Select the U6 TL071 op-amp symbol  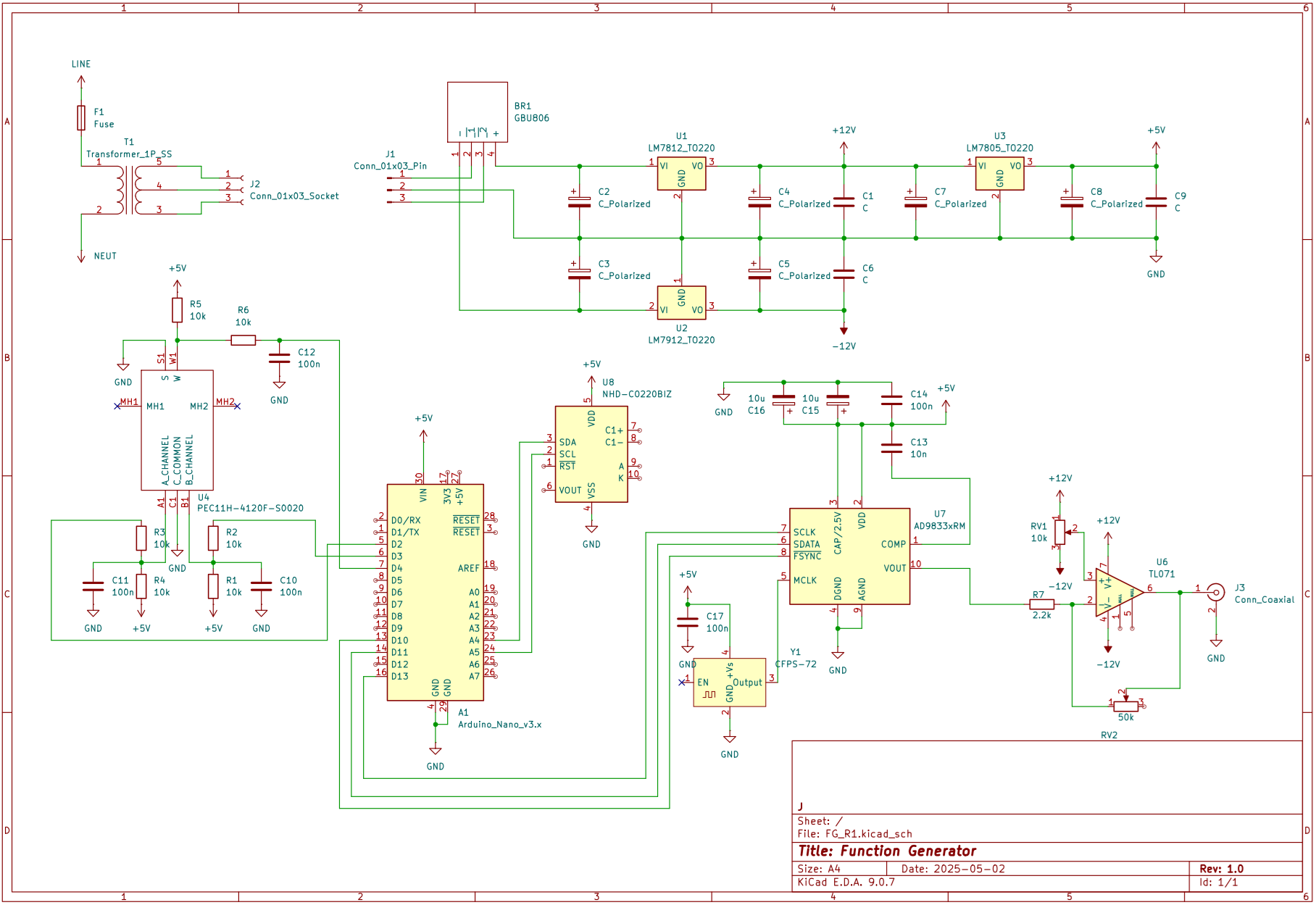tap(1120, 593)
